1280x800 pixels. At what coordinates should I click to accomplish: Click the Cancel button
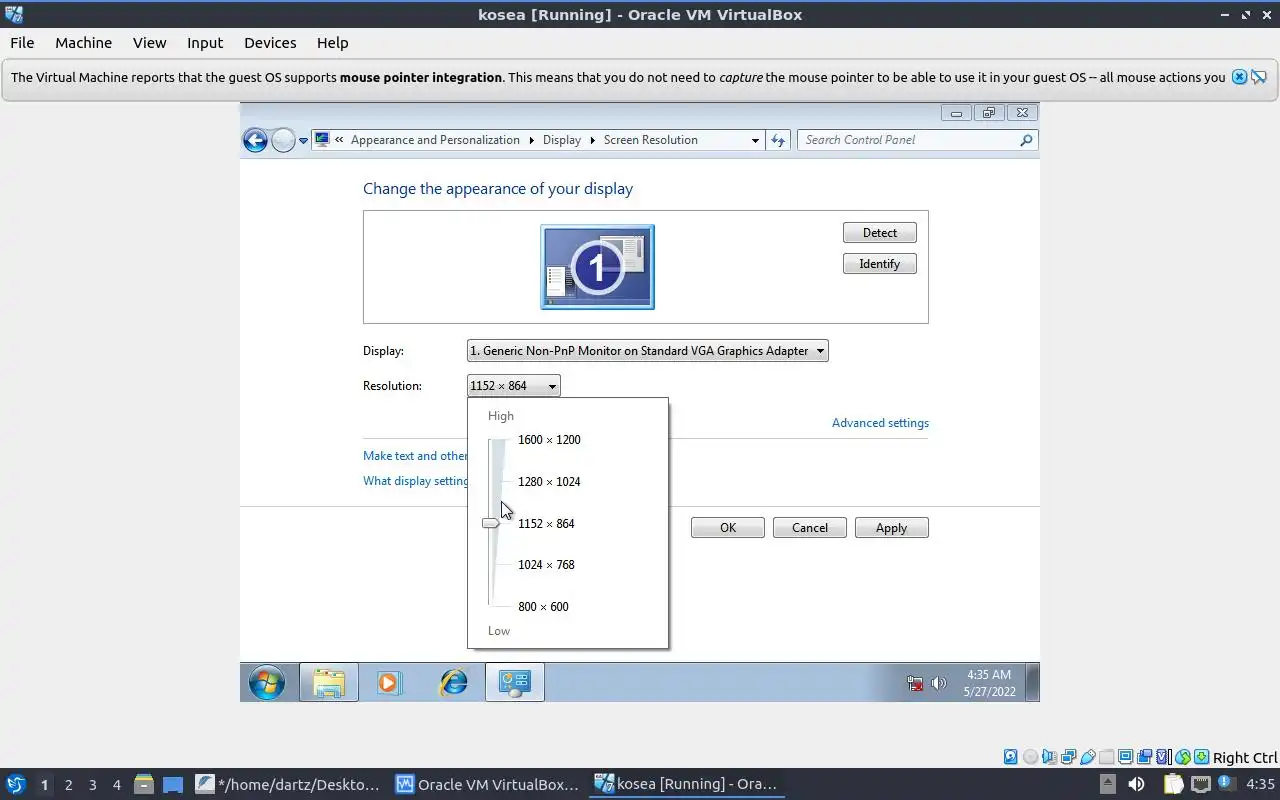click(x=810, y=528)
